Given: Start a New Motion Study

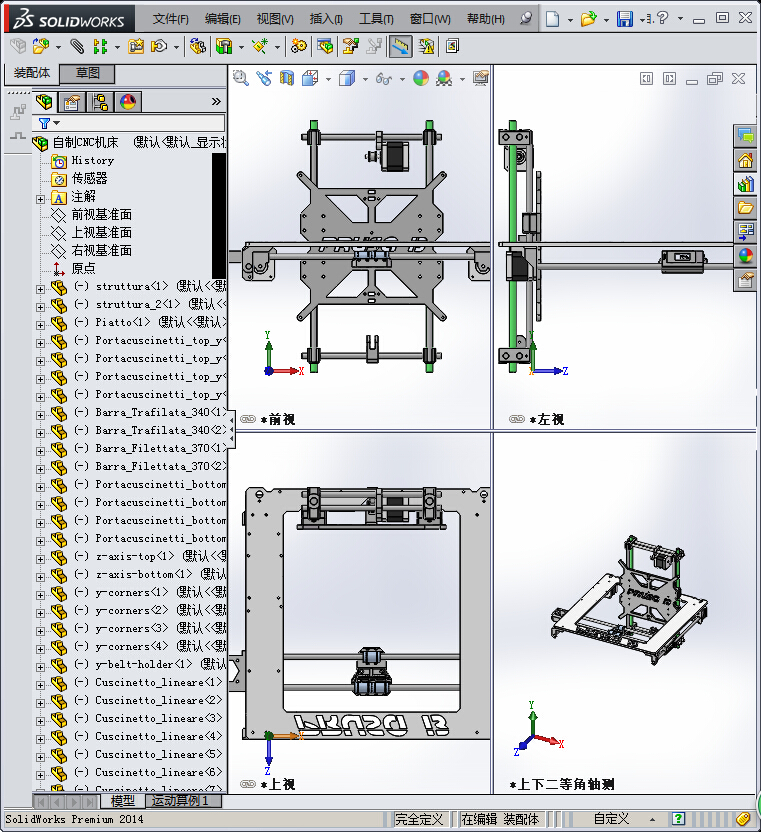Looking at the screenshot, I should pyautogui.click(x=299, y=47).
